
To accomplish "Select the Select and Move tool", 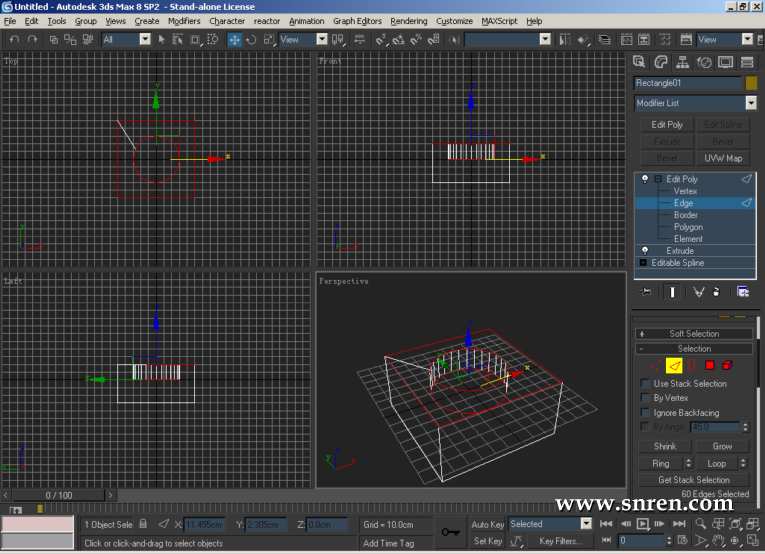I will tap(234, 40).
